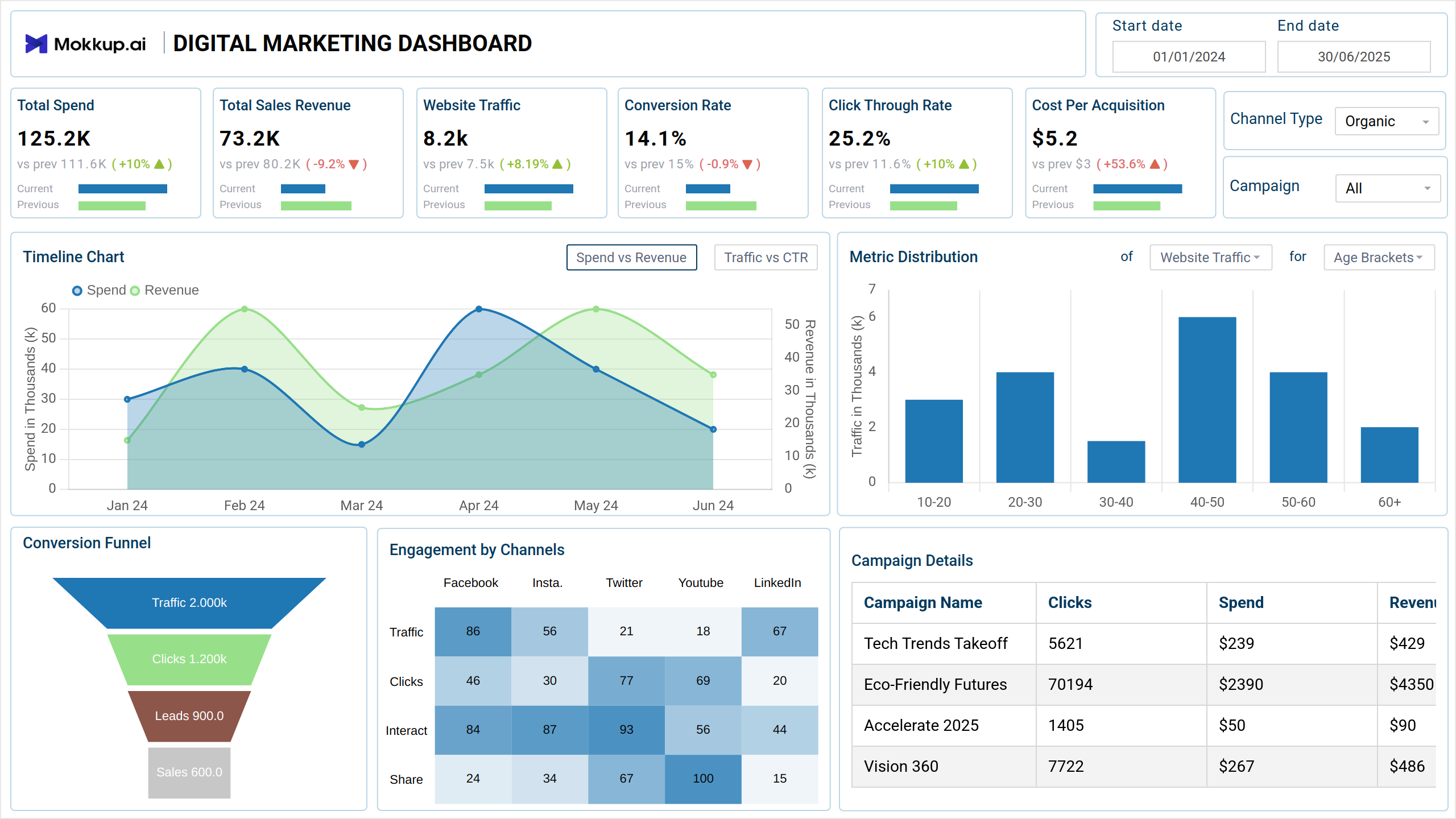Image resolution: width=1456 pixels, height=819 pixels.
Task: Click the Start date field 01/01/2024
Action: pyautogui.click(x=1189, y=57)
